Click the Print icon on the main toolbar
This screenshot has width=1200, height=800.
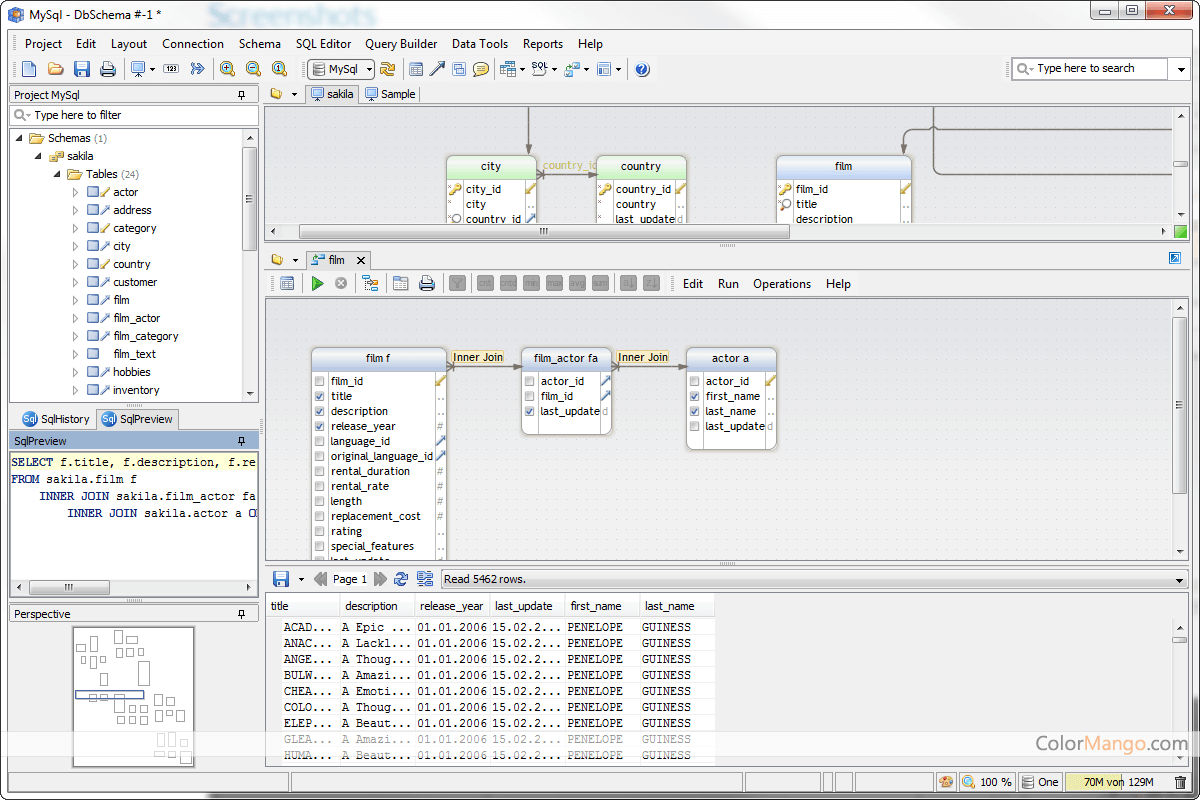[x=106, y=69]
